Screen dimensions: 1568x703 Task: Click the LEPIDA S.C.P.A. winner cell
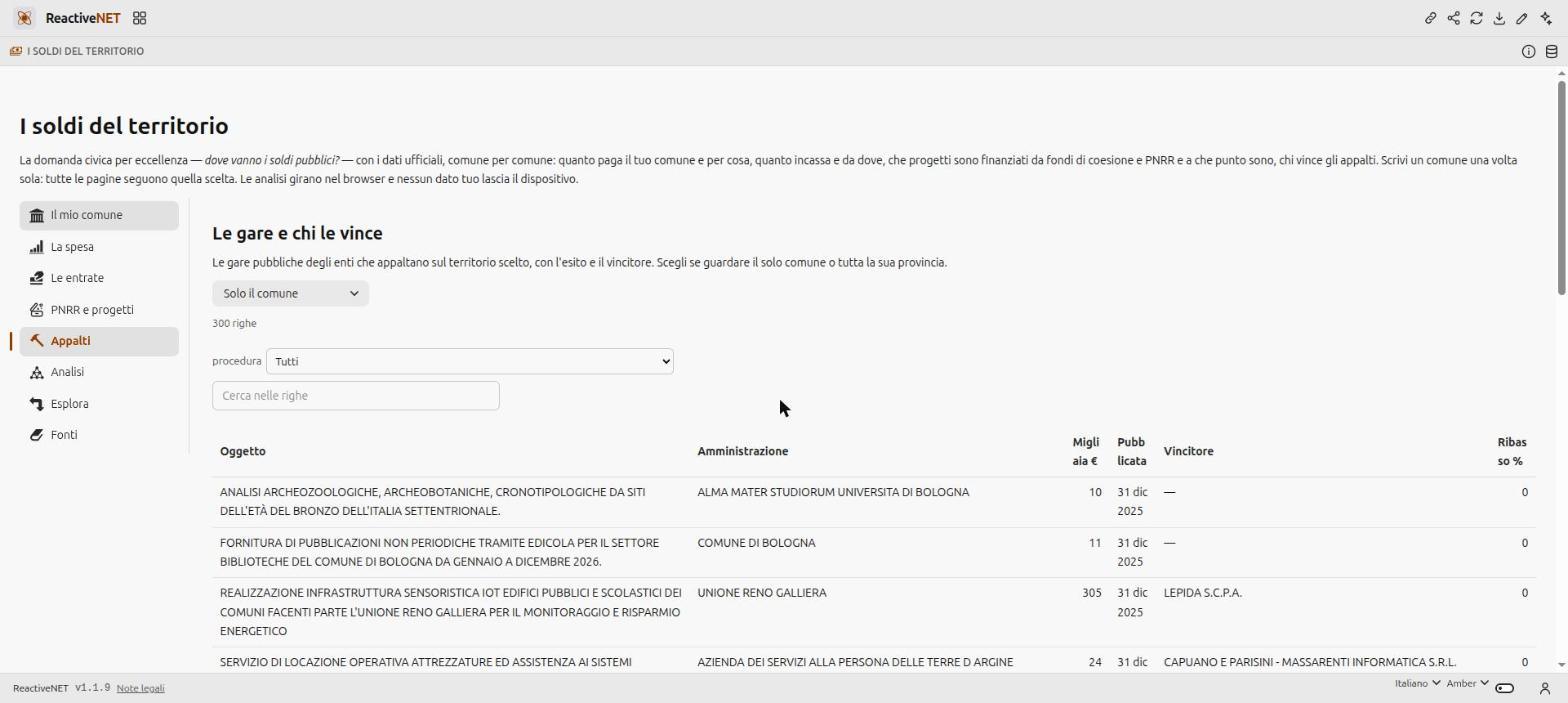(x=1203, y=593)
